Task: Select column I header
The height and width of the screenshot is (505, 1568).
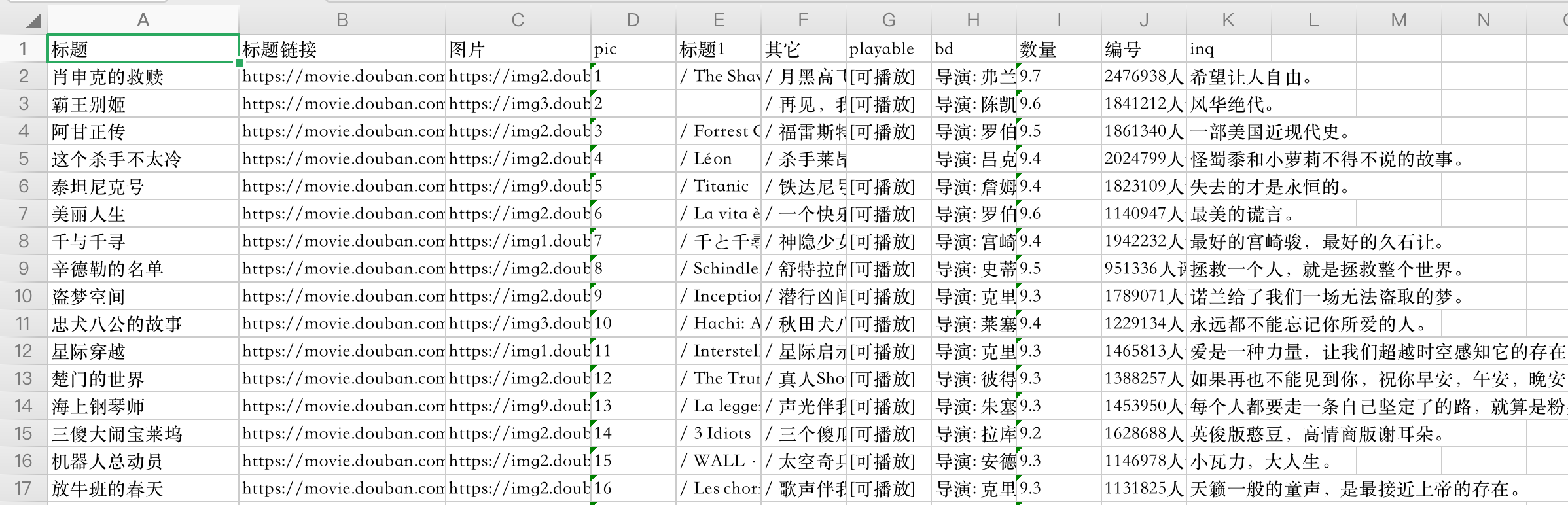Action: click(1059, 20)
